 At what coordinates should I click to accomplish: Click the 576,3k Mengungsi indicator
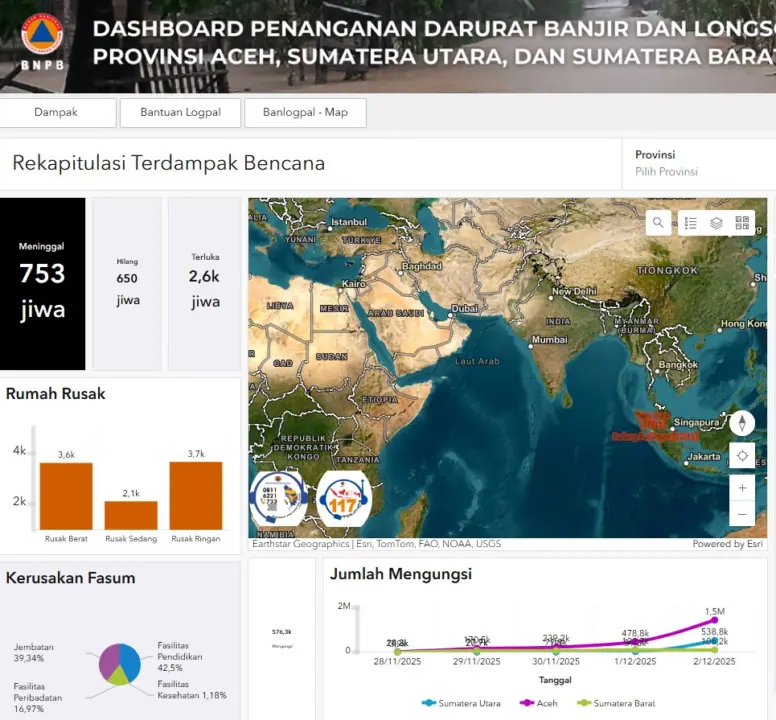tap(282, 638)
